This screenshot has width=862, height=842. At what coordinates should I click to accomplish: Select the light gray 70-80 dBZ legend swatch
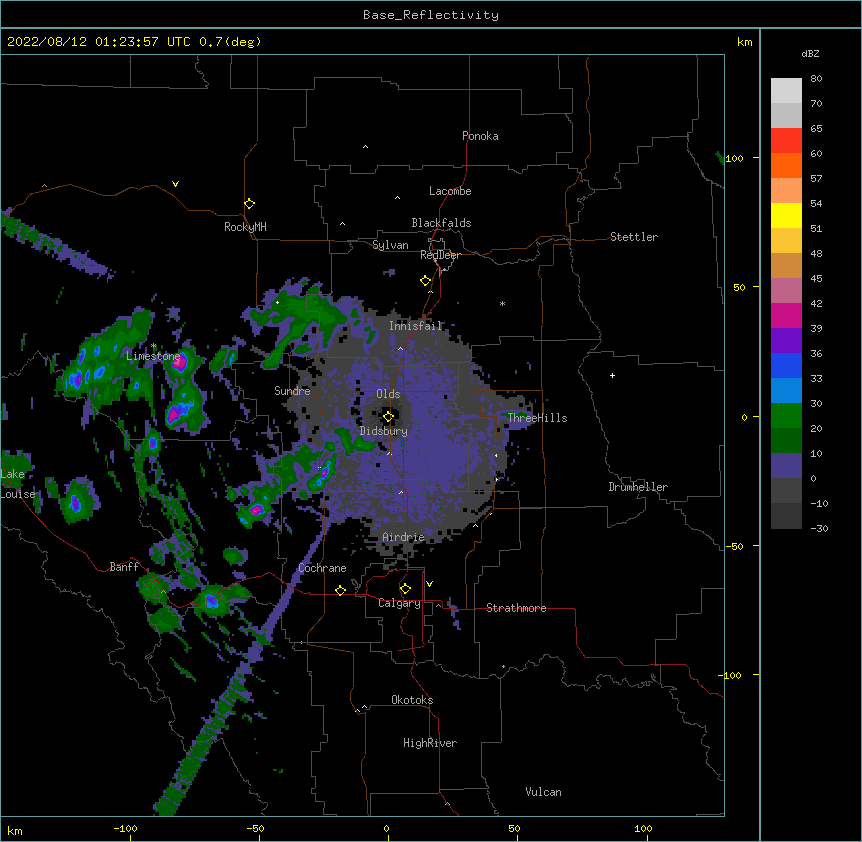click(x=786, y=91)
